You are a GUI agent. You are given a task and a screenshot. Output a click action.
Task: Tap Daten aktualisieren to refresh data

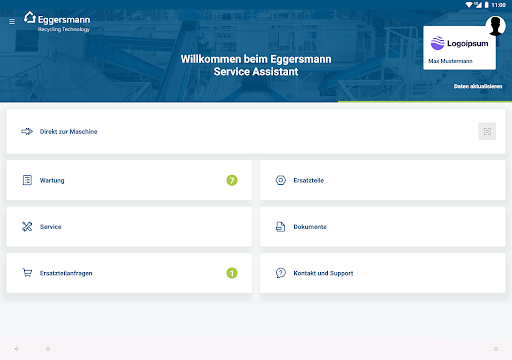click(x=478, y=86)
